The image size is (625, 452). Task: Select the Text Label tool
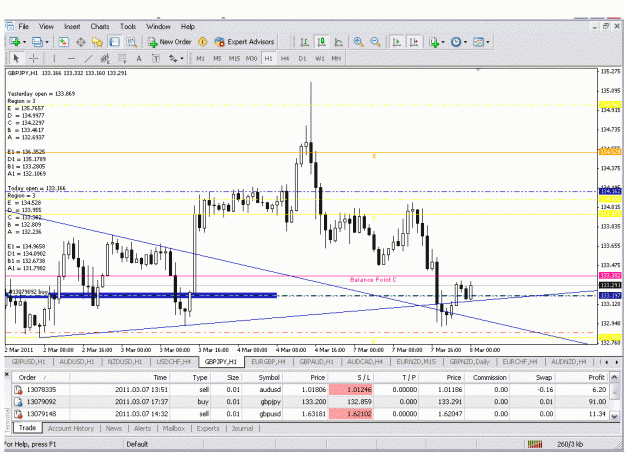click(x=156, y=59)
